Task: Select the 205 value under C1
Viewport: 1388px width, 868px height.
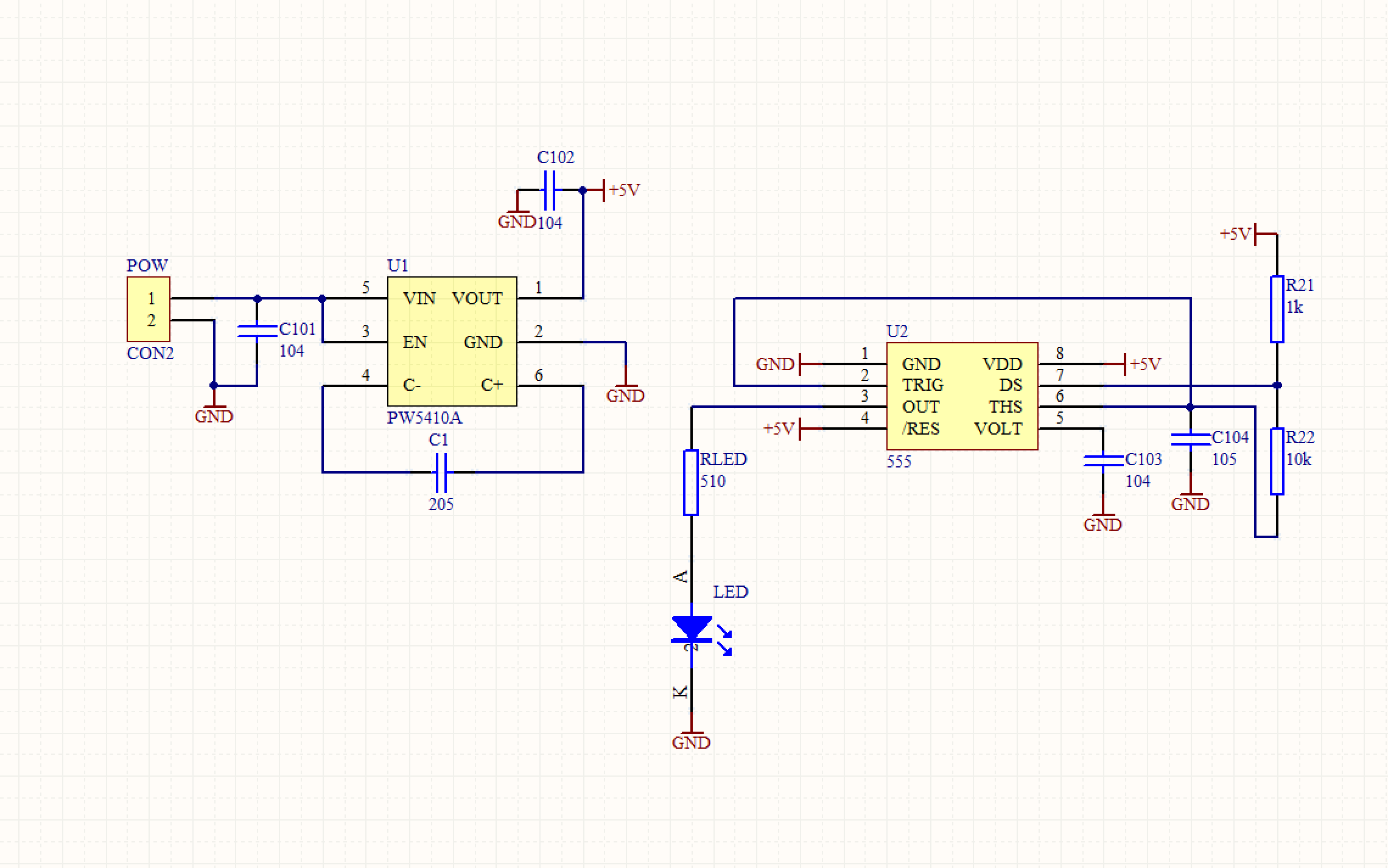Action: coord(441,504)
